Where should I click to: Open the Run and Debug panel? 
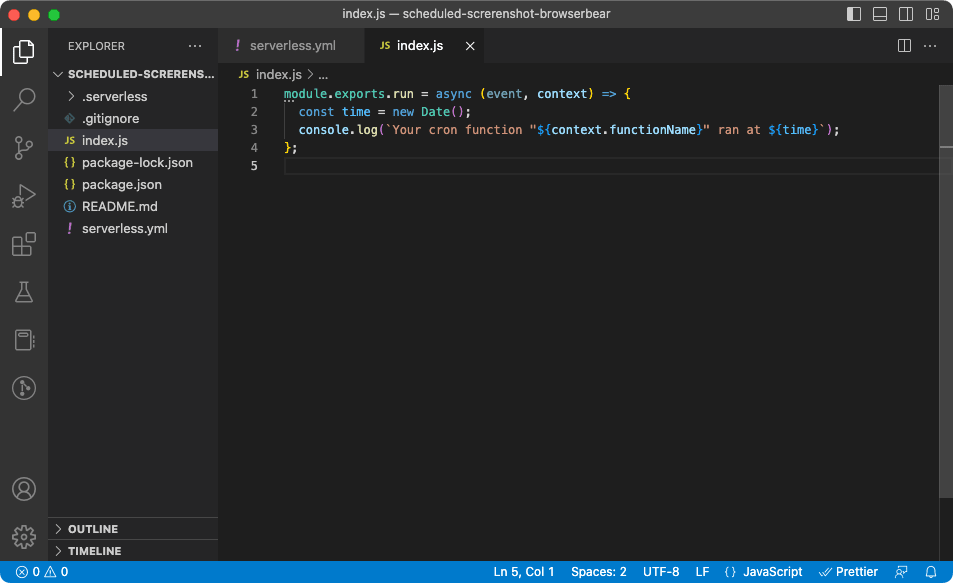[23, 196]
